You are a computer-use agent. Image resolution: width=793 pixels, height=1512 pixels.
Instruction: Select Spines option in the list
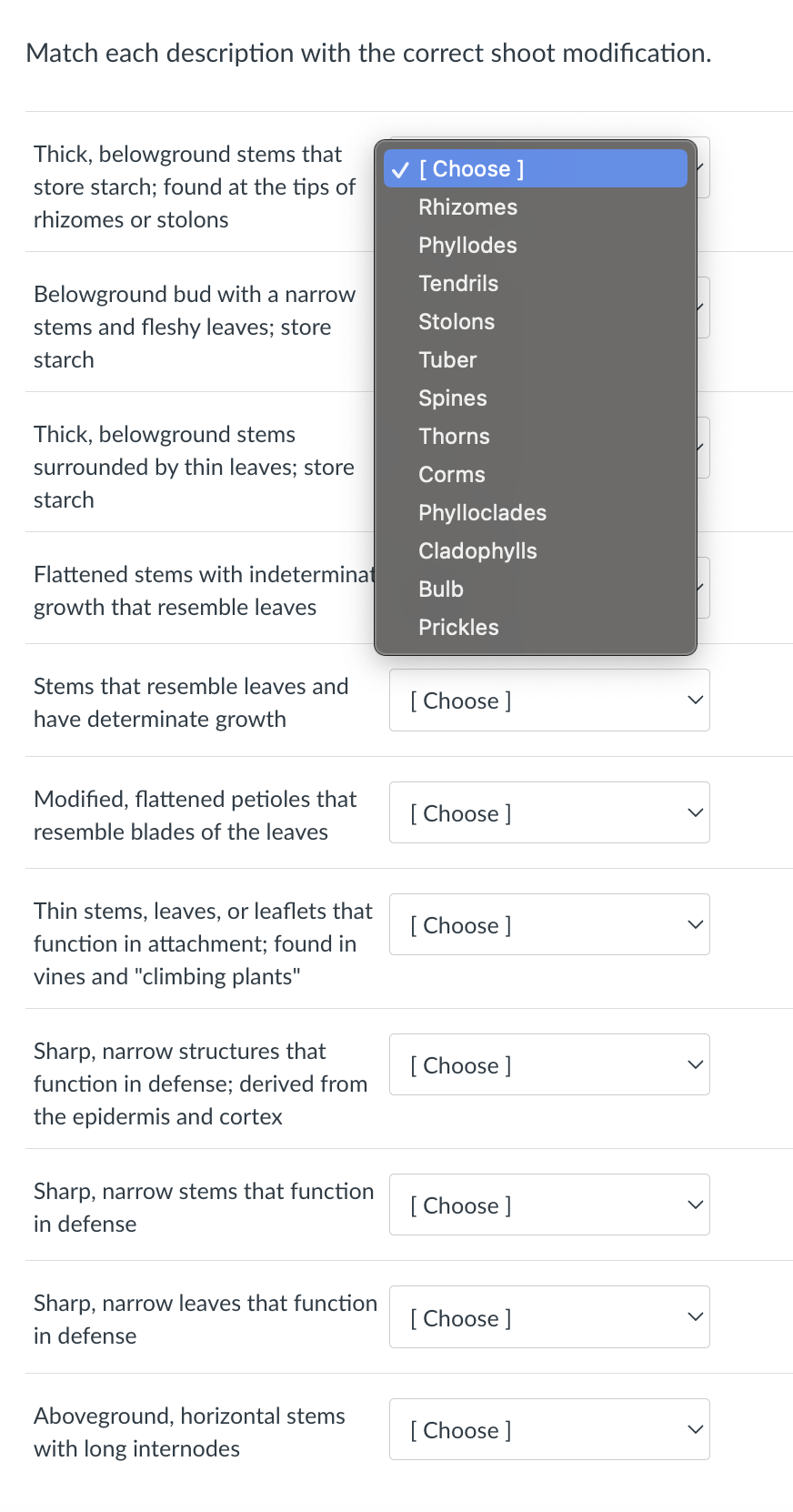coord(535,398)
